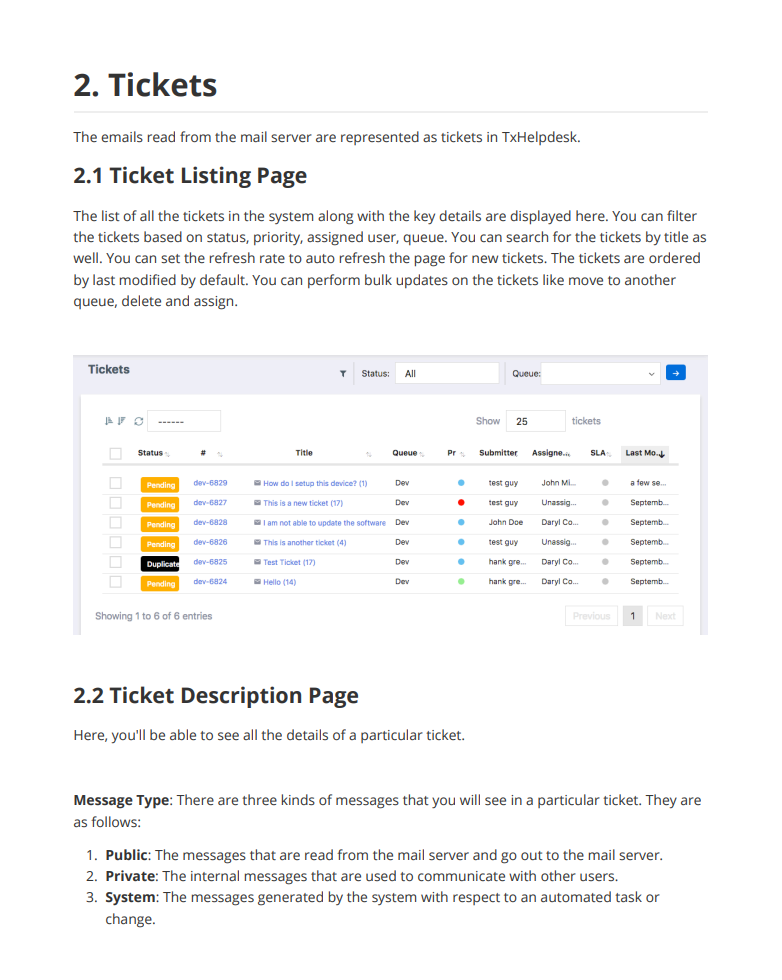Screen dimensions: 782x980
Task: Open 'This is a new ticket (17)' link
Action: tap(303, 503)
